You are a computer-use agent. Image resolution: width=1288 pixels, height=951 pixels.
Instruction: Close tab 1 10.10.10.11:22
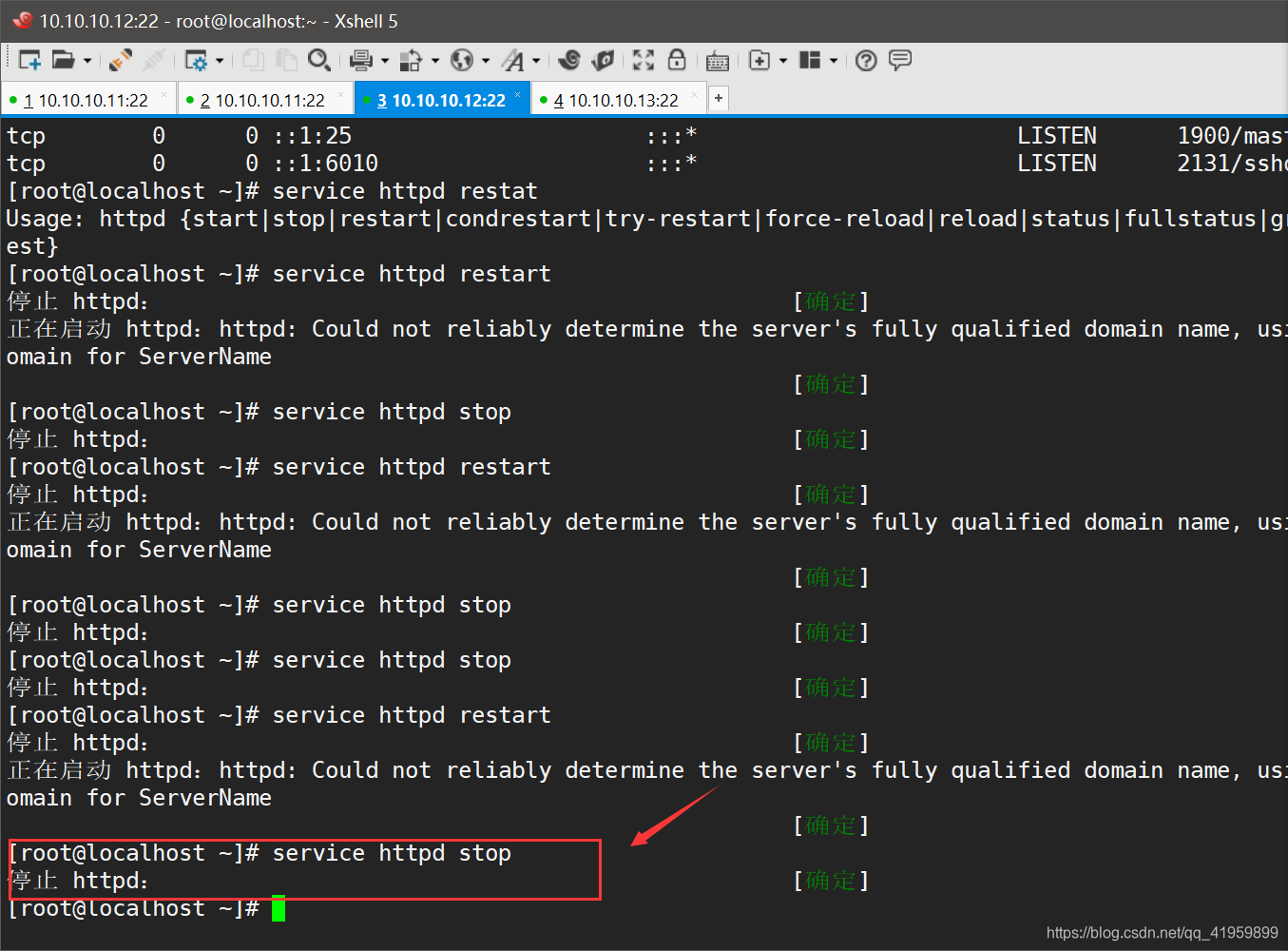pos(164,95)
